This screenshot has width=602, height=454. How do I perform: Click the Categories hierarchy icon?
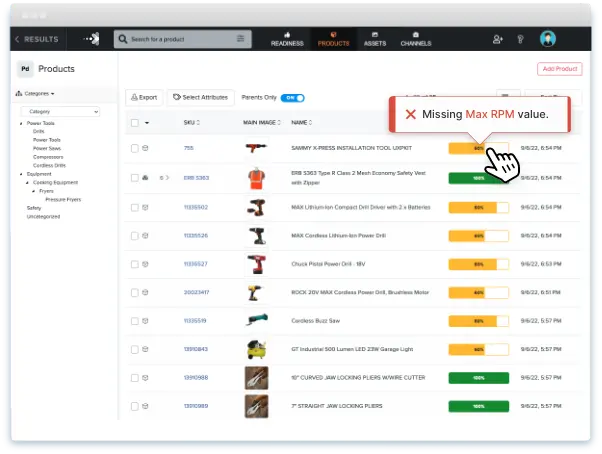point(19,93)
